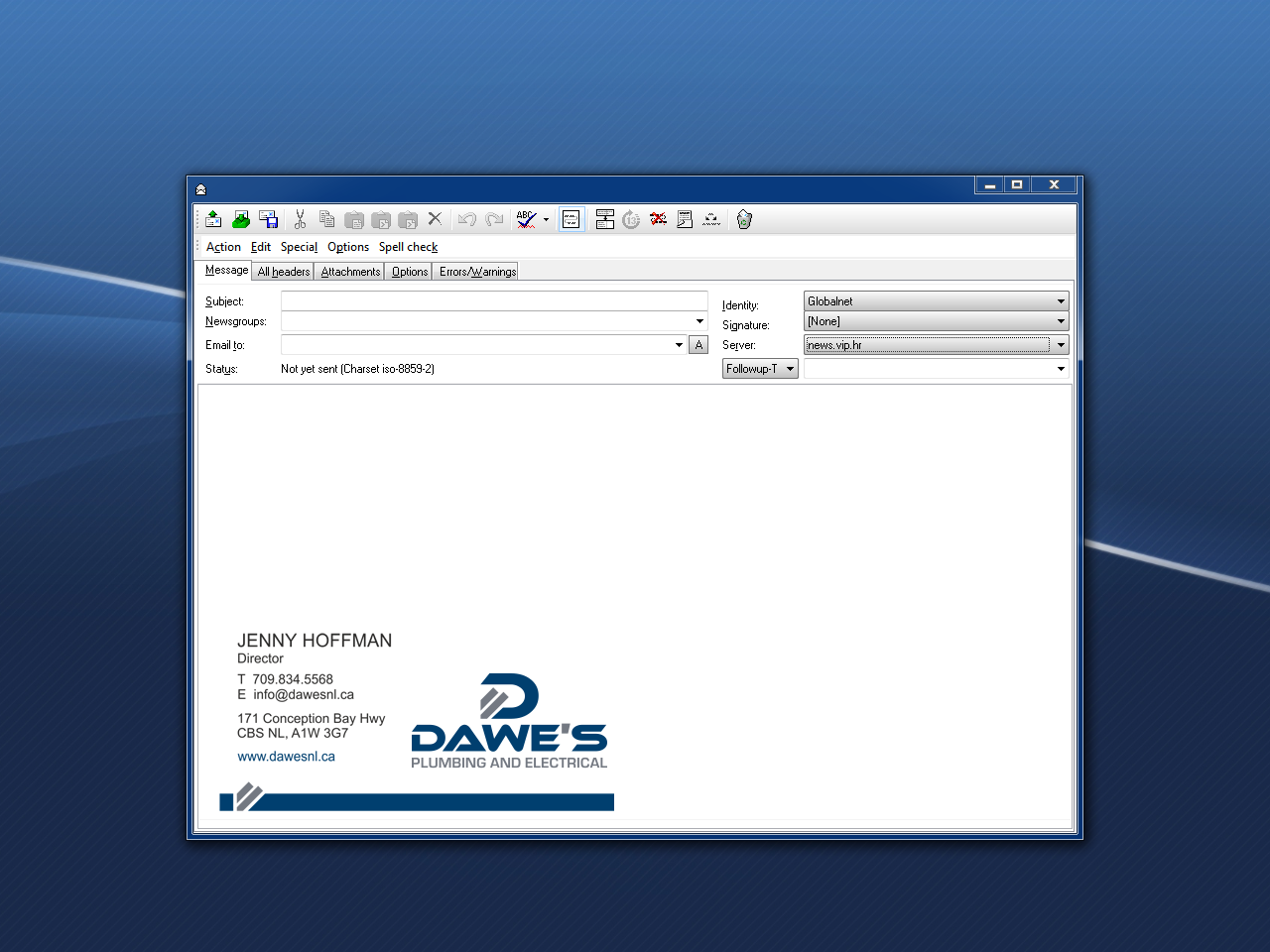Redo the last undone edit
This screenshot has width=1270, height=952.
pos(494,219)
